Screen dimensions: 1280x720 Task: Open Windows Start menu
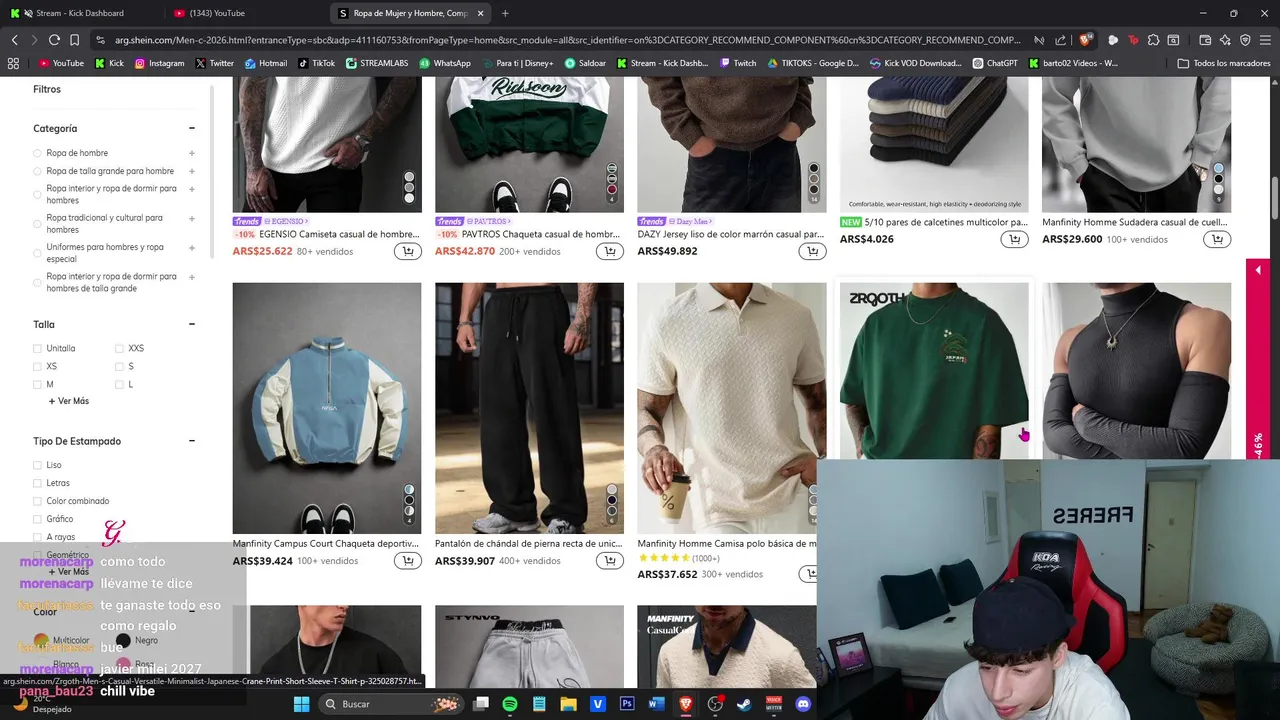coord(301,704)
